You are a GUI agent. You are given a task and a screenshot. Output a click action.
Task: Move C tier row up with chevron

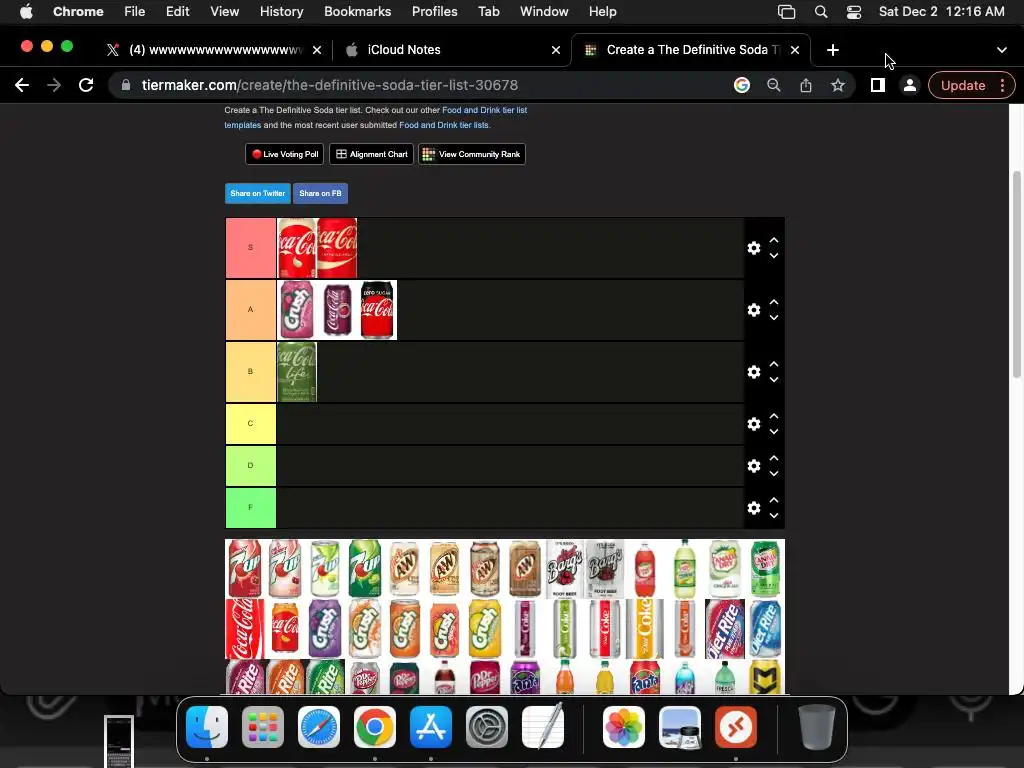(x=774, y=416)
